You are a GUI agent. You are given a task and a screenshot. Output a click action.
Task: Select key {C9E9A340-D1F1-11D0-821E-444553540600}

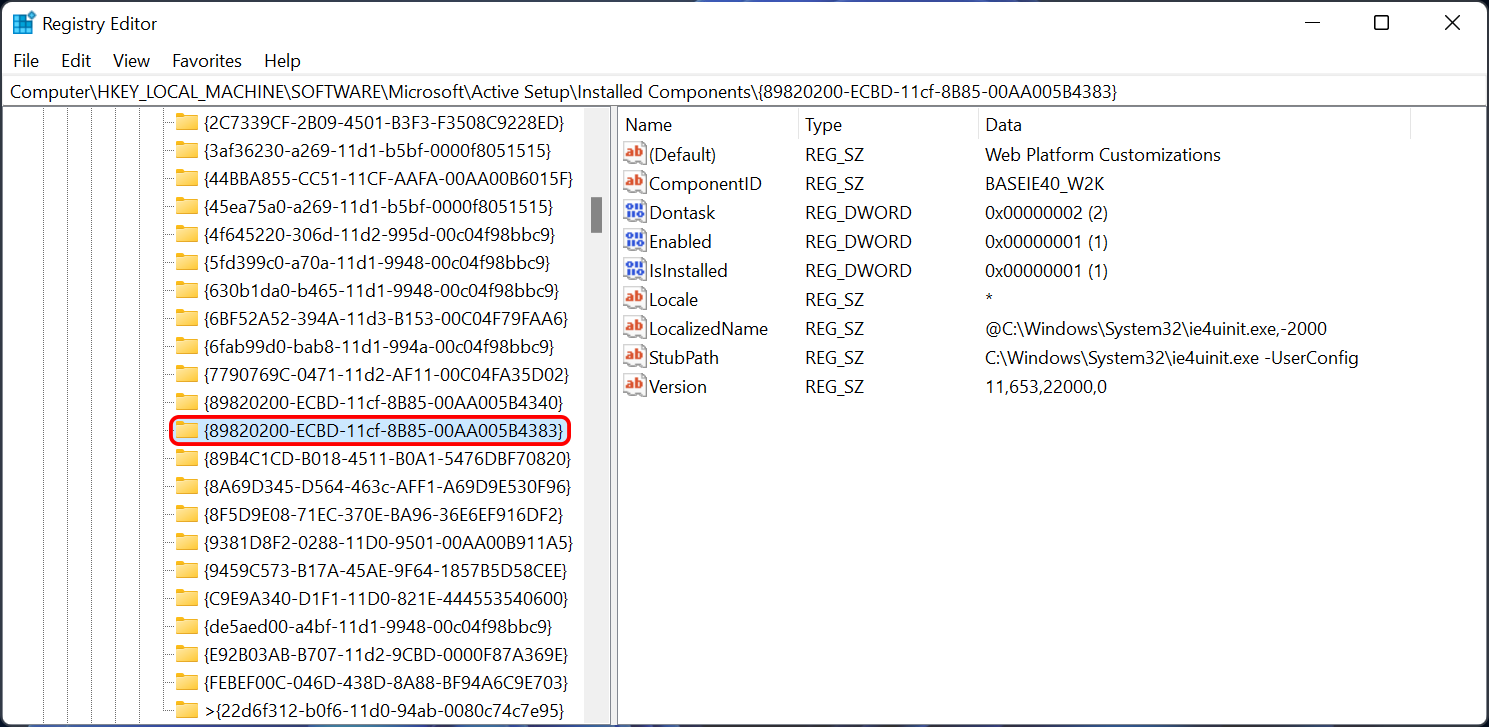coord(385,599)
